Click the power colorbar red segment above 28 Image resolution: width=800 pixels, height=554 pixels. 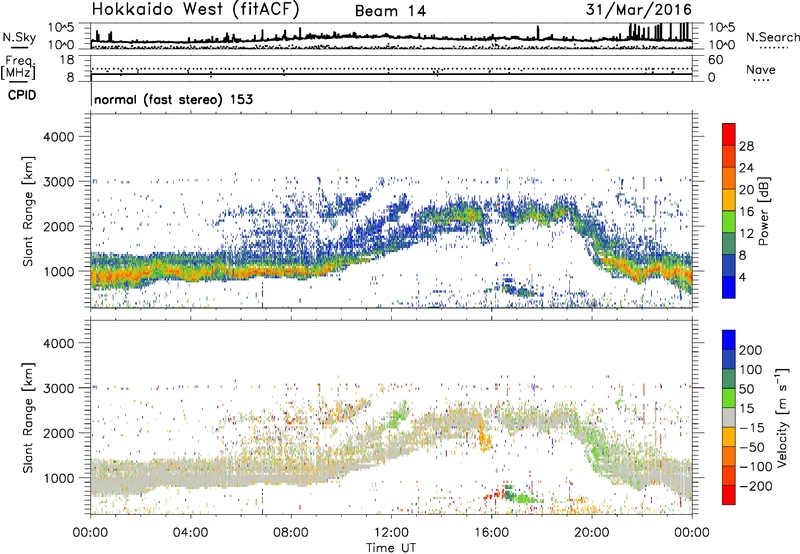tap(729, 135)
